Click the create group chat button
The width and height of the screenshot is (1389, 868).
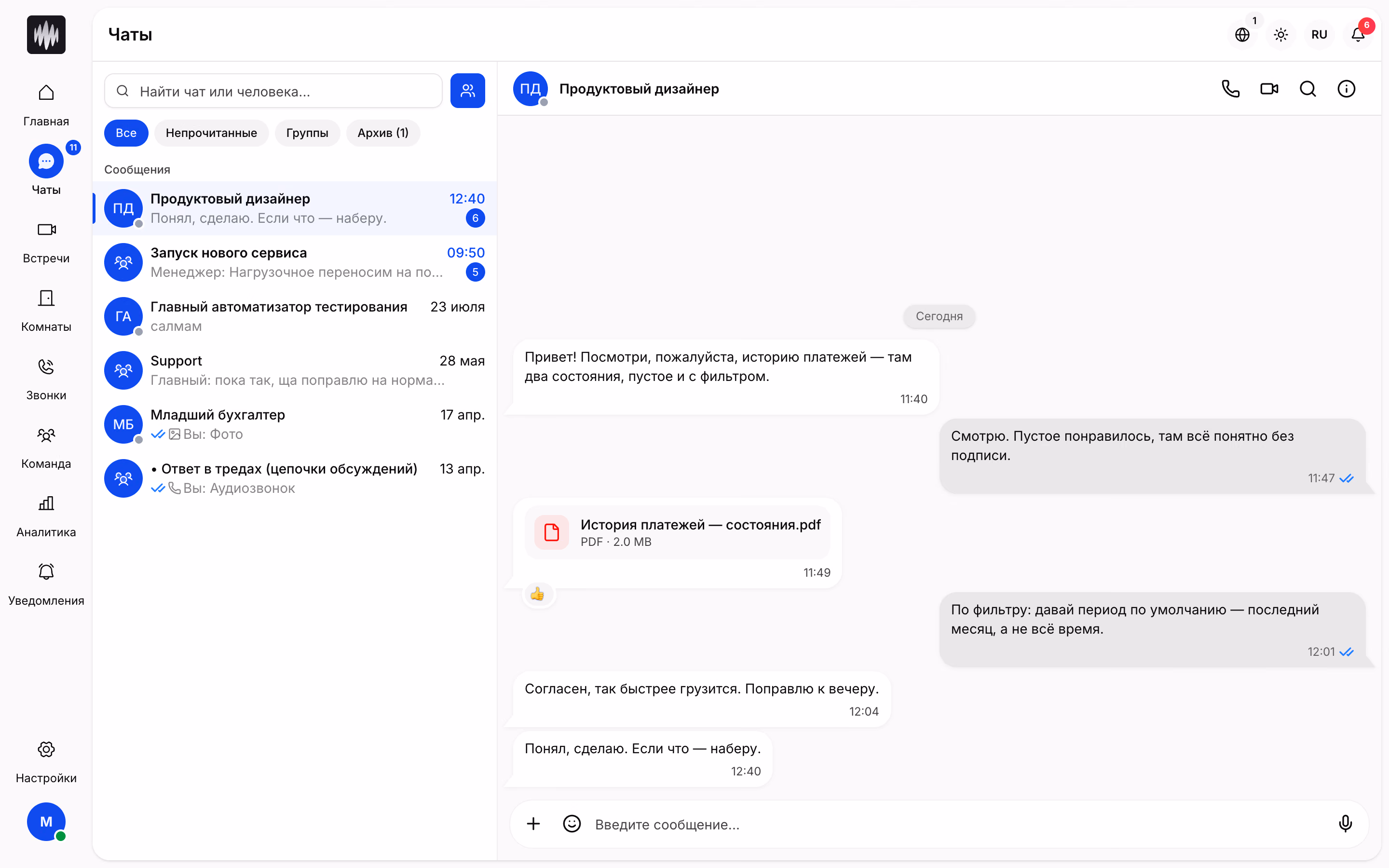point(467,91)
